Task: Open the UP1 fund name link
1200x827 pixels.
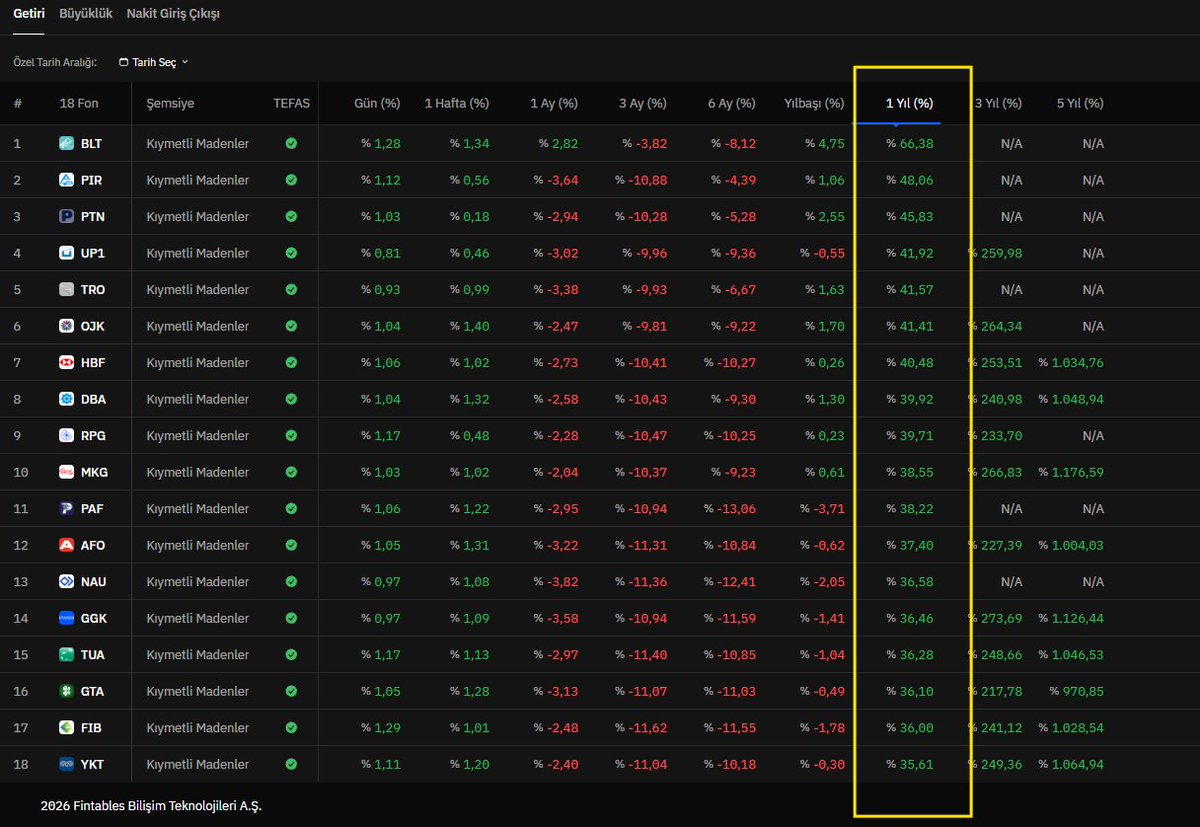Action: tap(92, 253)
